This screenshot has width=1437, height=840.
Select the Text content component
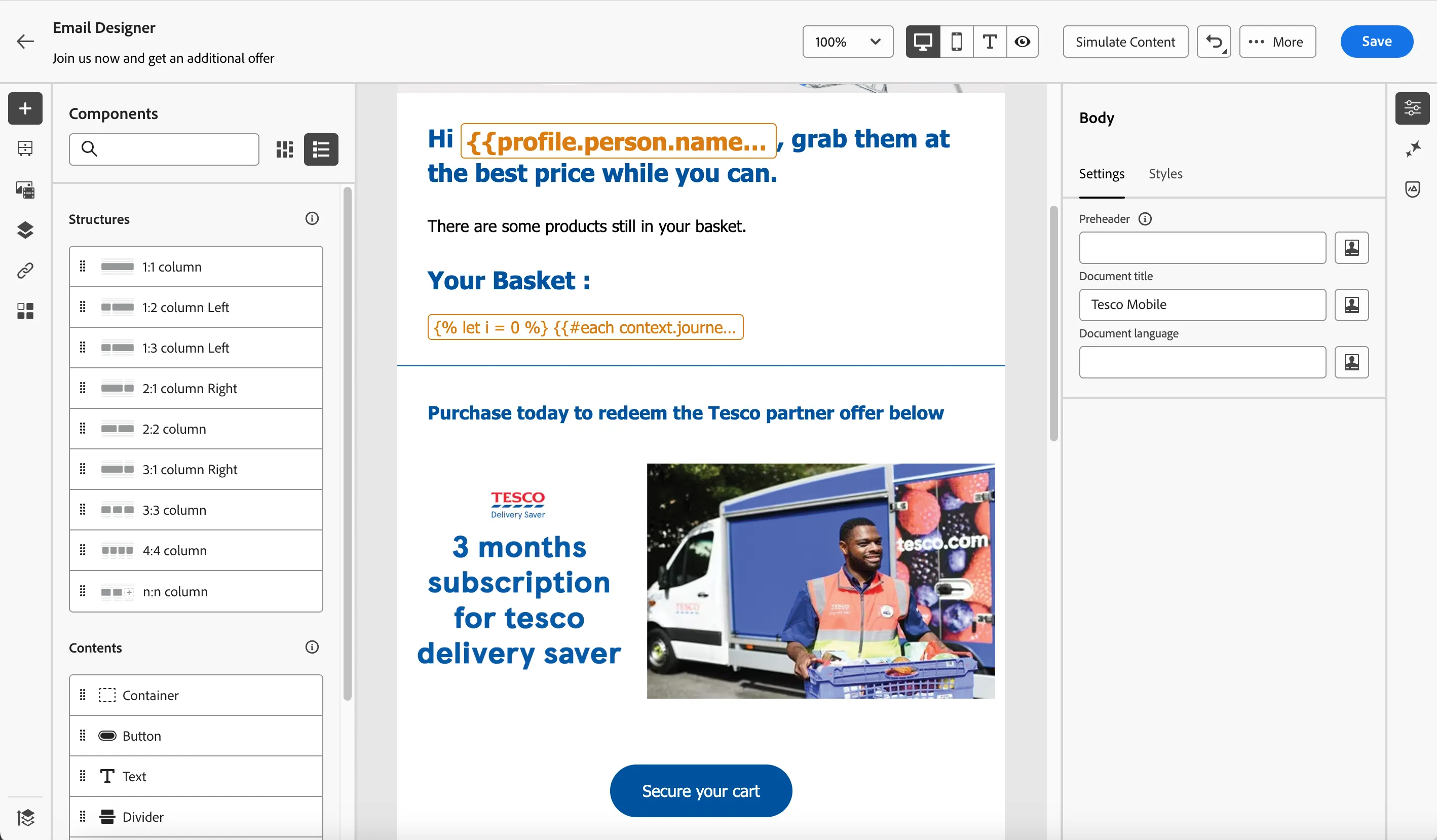(196, 776)
